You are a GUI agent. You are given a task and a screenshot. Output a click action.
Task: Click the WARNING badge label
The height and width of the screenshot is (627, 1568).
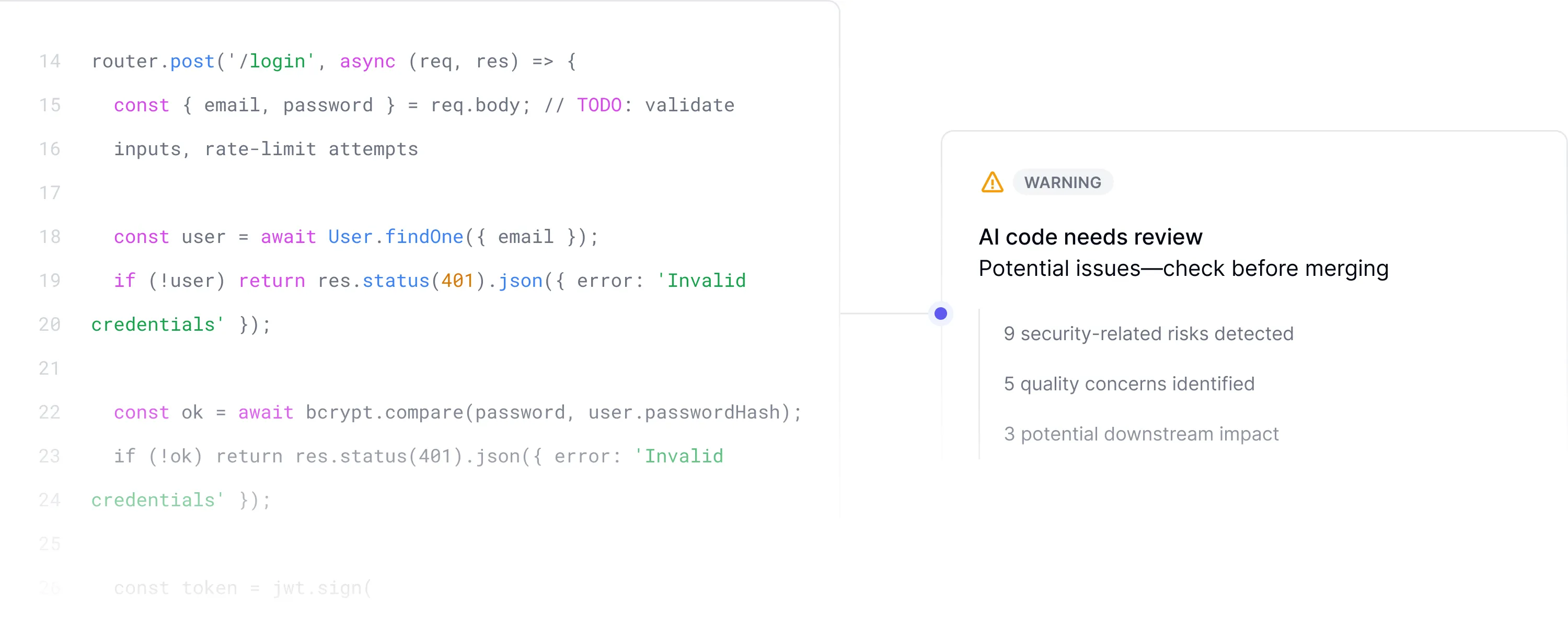(1062, 182)
